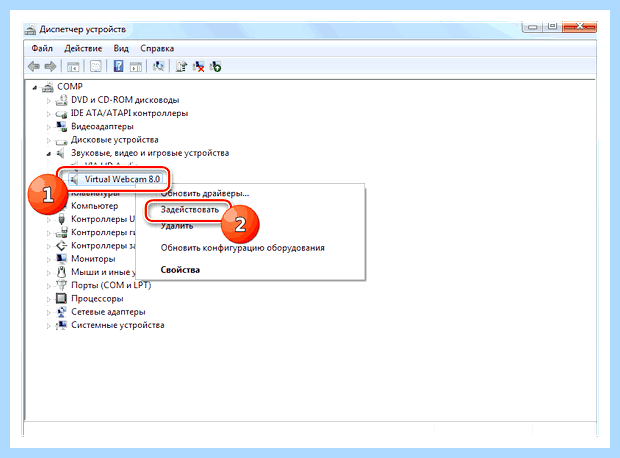Click the Процессоры chip icon
620x458 pixels.
pos(61,298)
